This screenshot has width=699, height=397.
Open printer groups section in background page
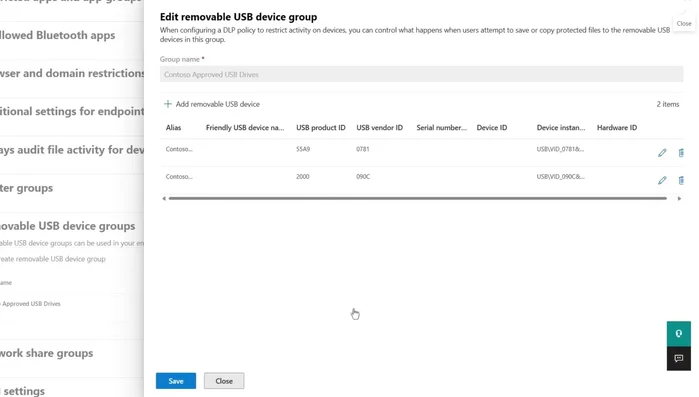click(x=26, y=188)
